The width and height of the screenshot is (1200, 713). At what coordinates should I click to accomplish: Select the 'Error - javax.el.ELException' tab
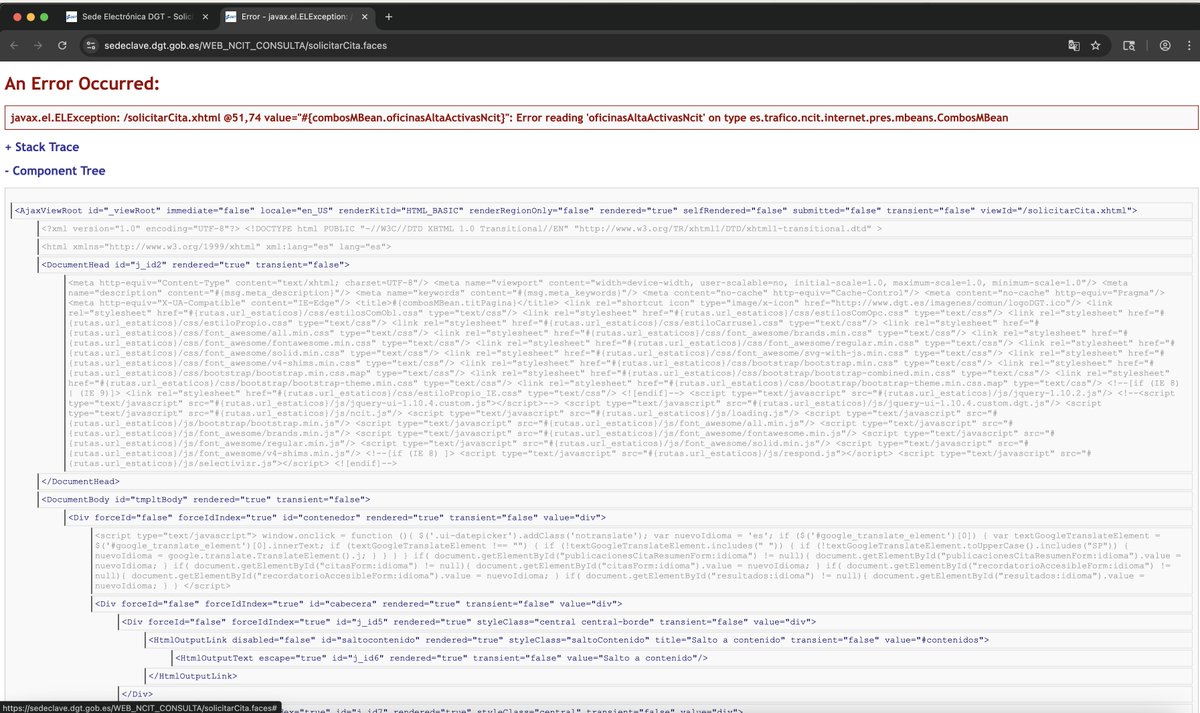coord(295,17)
